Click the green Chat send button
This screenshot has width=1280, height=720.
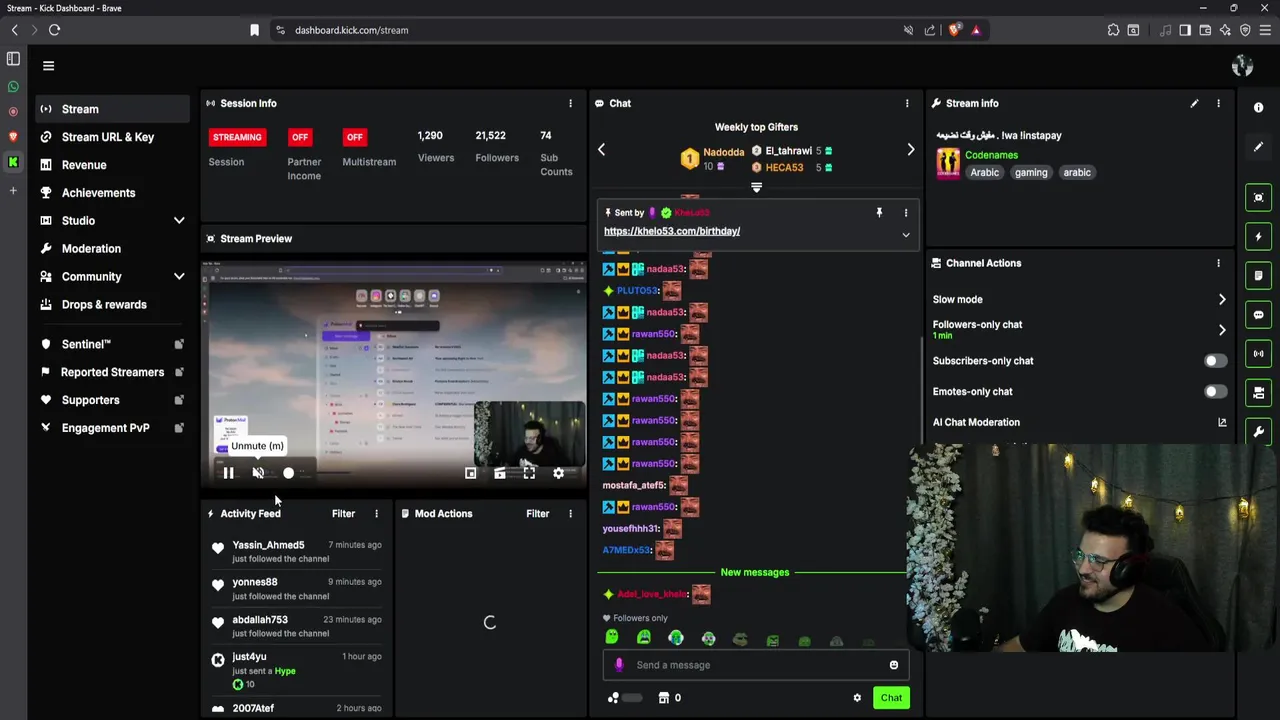(891, 698)
